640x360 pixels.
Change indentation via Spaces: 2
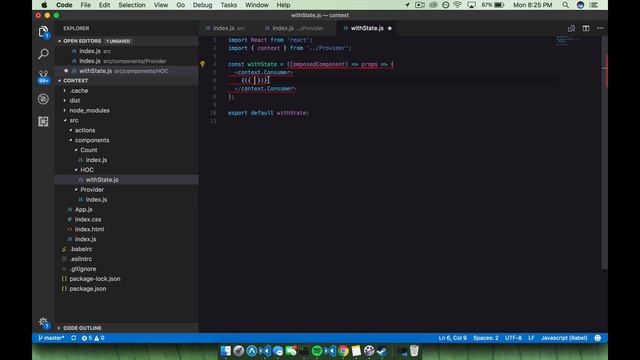tap(486, 338)
